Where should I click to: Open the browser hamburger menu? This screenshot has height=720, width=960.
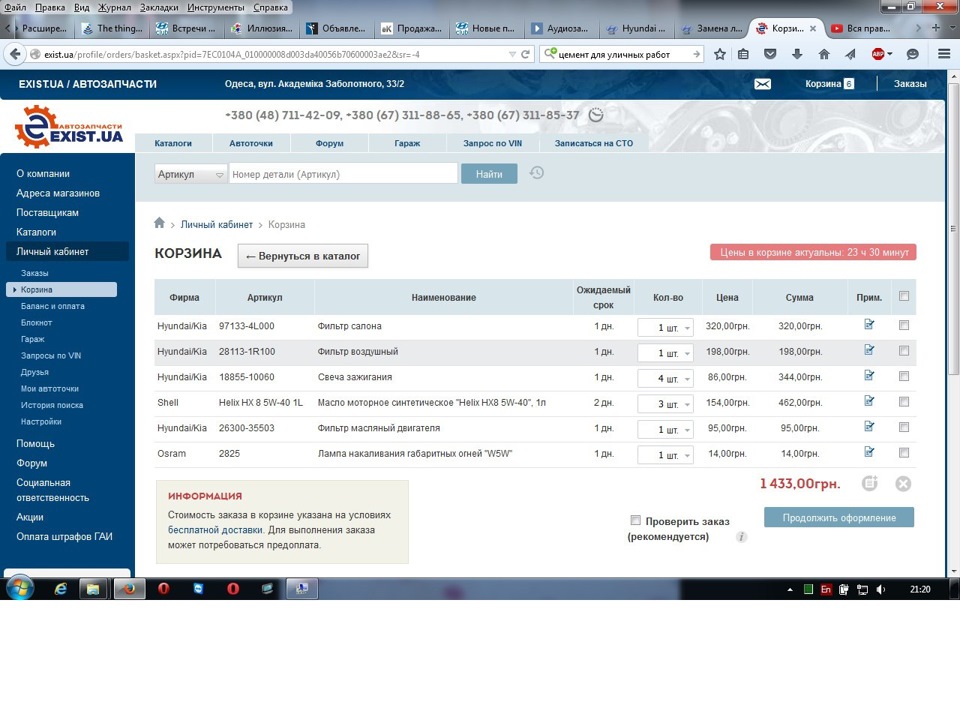(944, 54)
